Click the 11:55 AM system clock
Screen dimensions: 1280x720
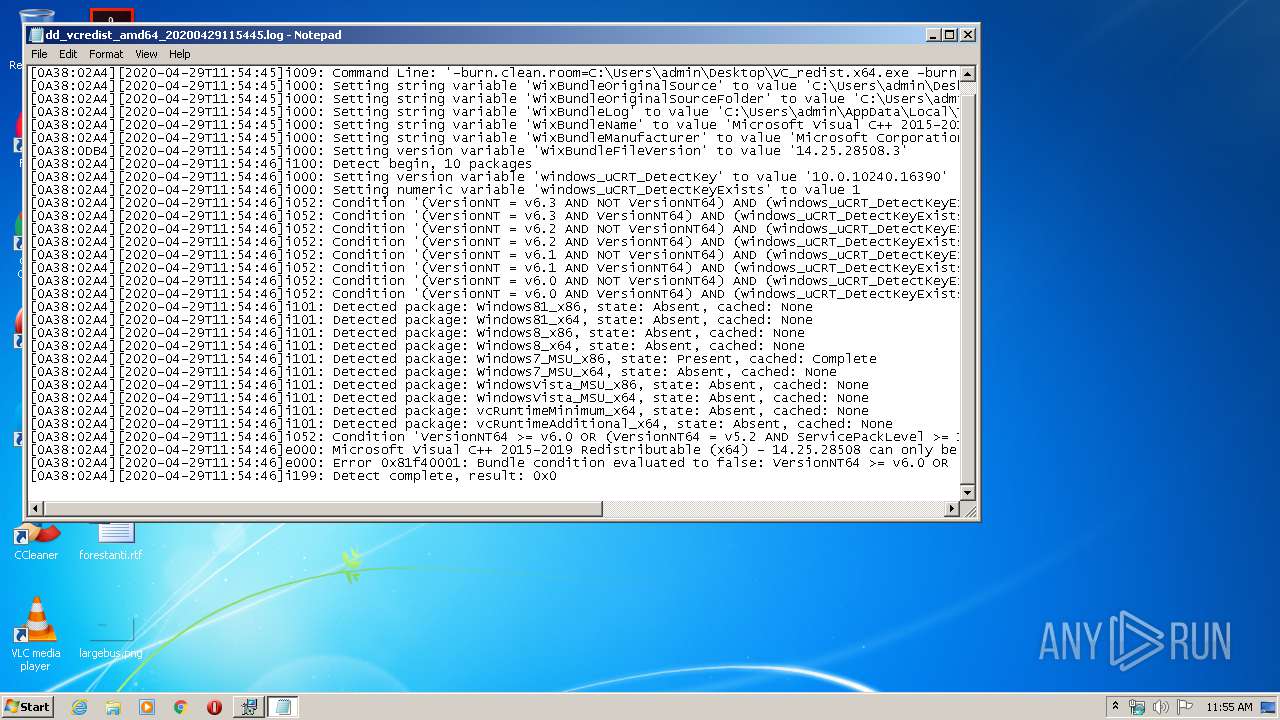[1229, 707]
